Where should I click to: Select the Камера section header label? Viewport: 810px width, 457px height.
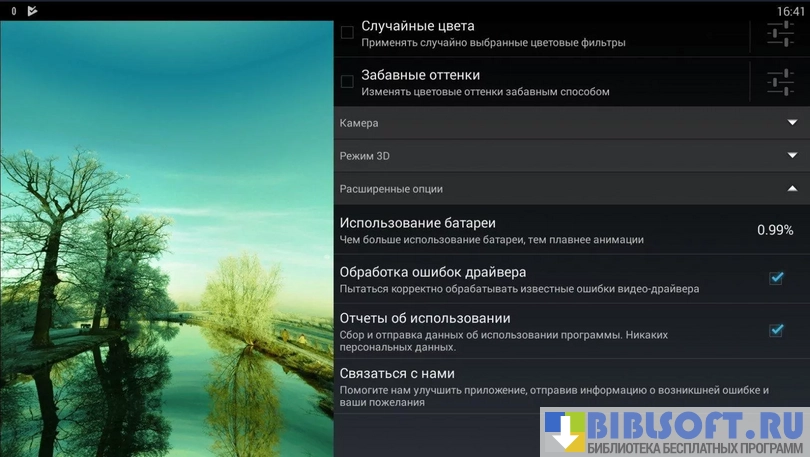click(359, 123)
